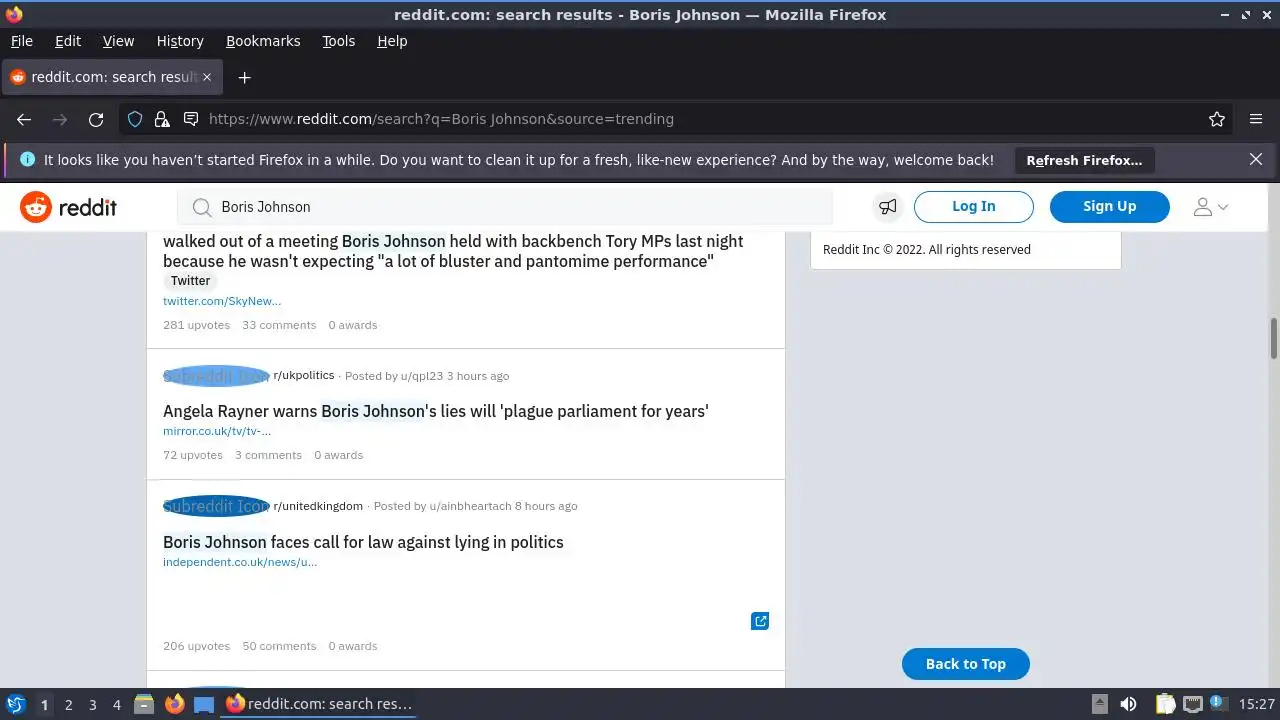The image size is (1280, 720).
Task: Click the clipboard tray icon
Action: tap(1165, 704)
